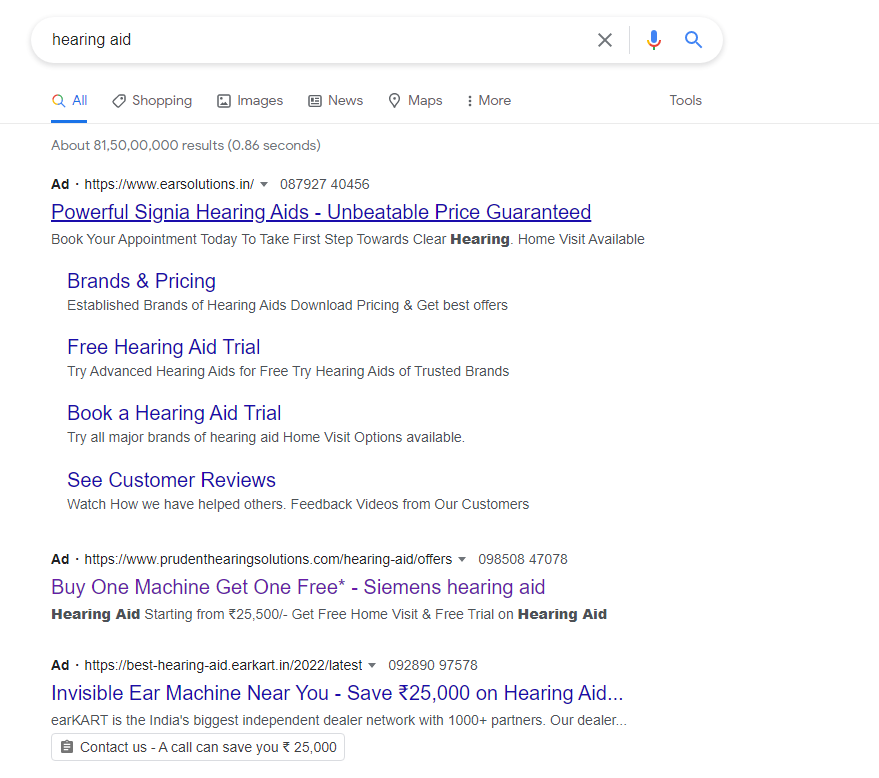Click the blue magnifying glass search icon
The image size is (879, 778).
[x=693, y=40]
